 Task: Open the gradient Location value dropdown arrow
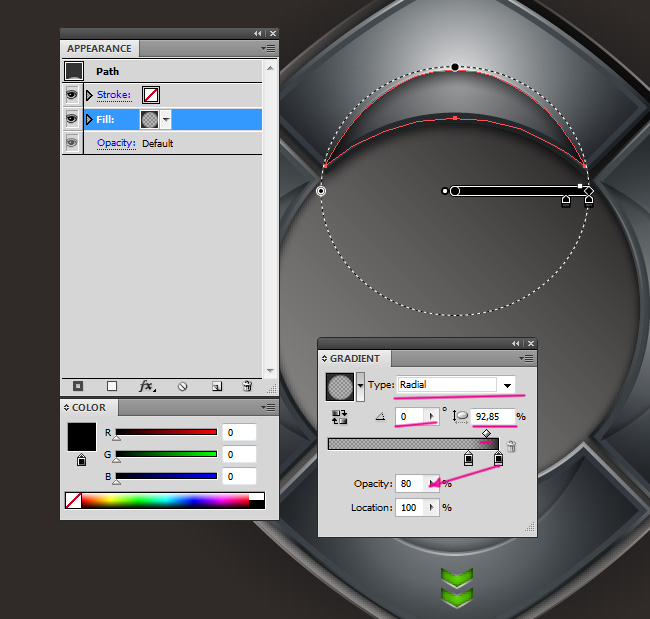431,507
